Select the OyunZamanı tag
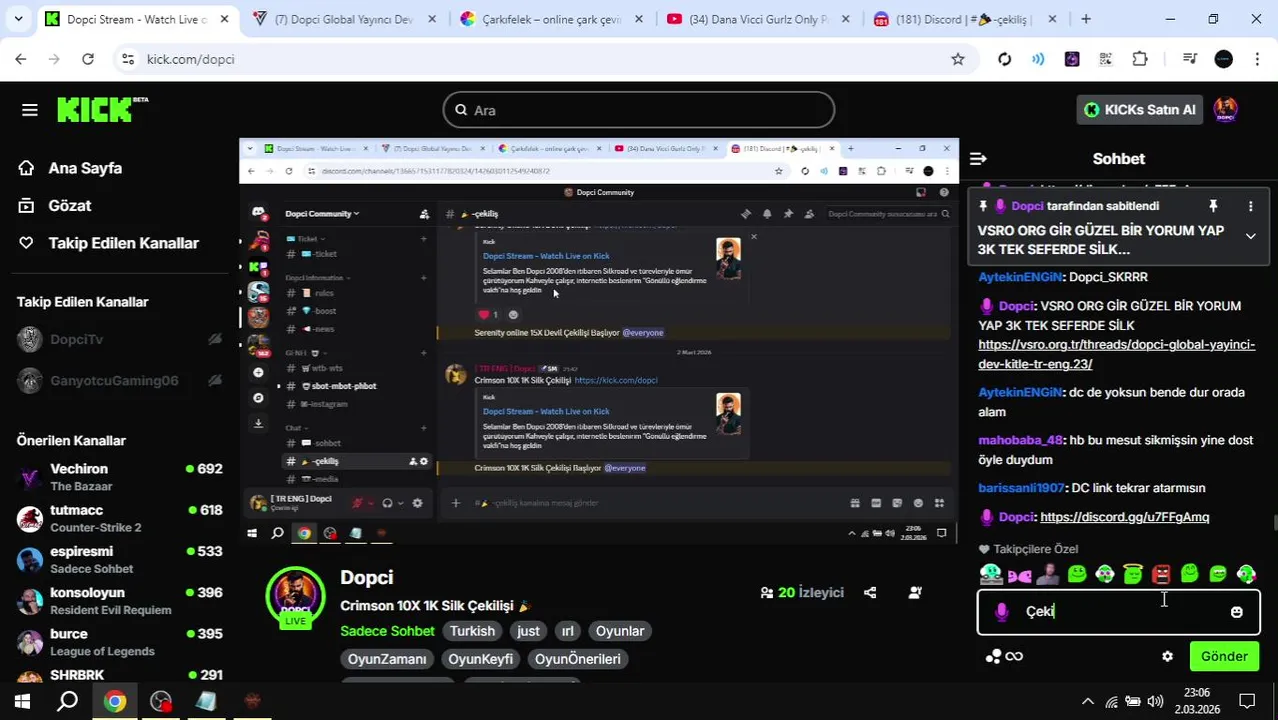The width and height of the screenshot is (1278, 720). tap(387, 659)
